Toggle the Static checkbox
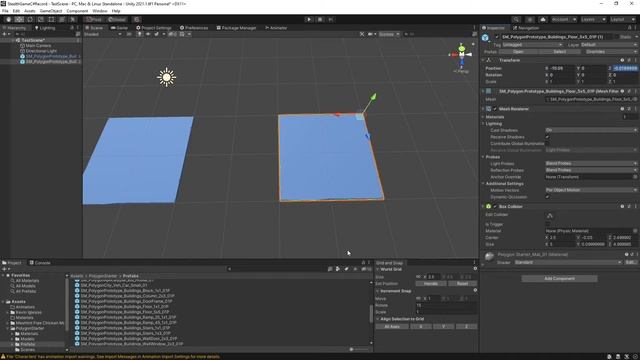This screenshot has height=360, width=640. [x=616, y=37]
